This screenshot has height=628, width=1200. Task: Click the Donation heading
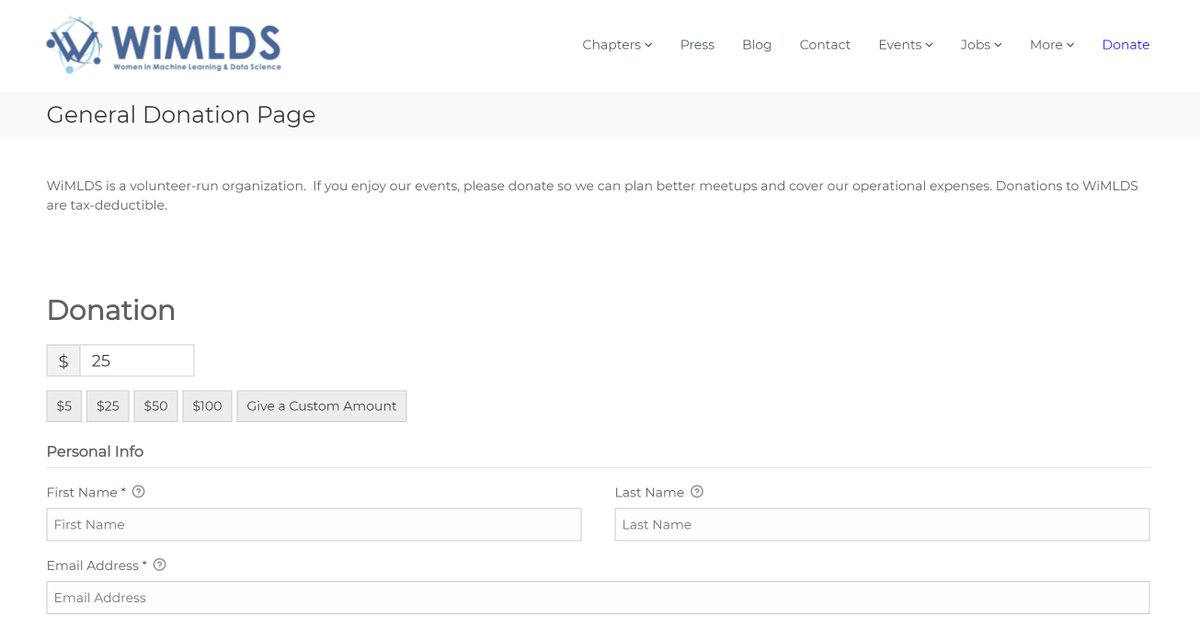tap(111, 310)
